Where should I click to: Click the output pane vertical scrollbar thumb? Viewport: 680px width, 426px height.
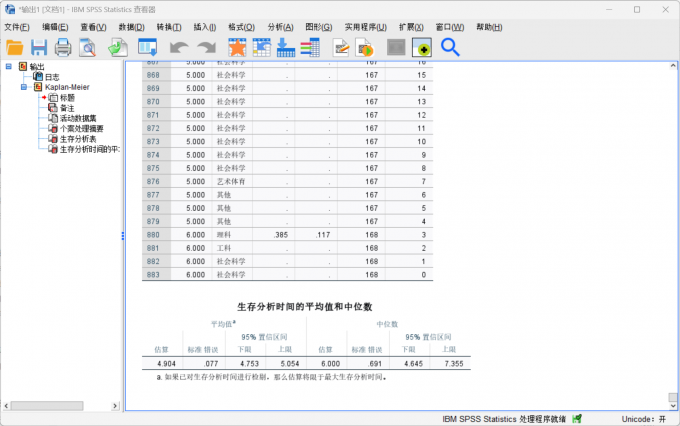(673, 397)
